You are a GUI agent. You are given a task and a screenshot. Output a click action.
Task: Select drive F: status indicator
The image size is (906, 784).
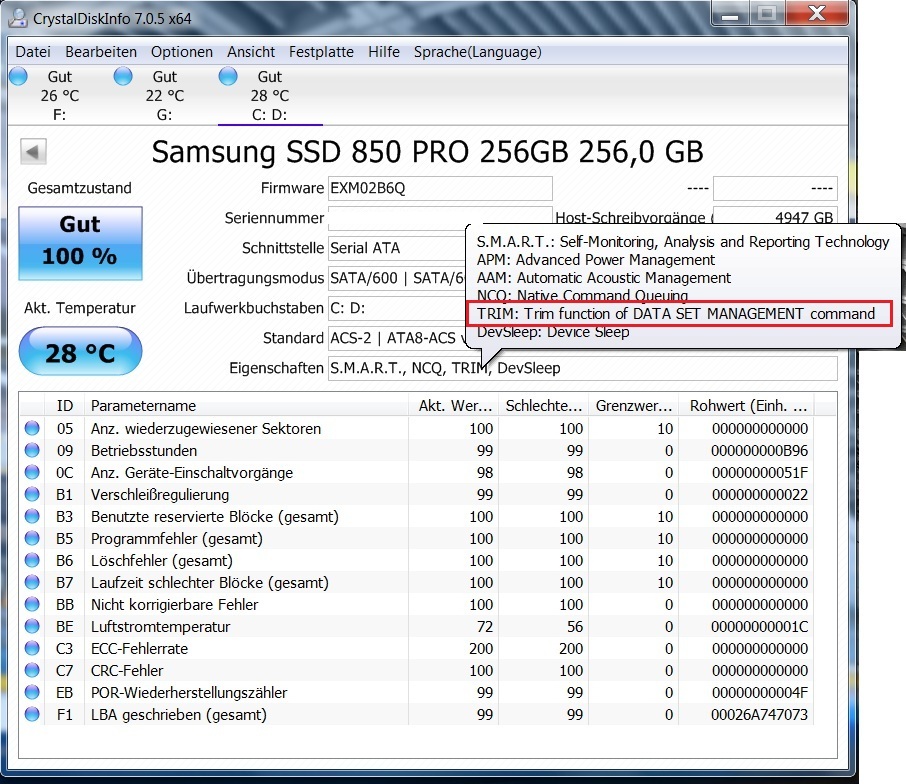(18, 76)
